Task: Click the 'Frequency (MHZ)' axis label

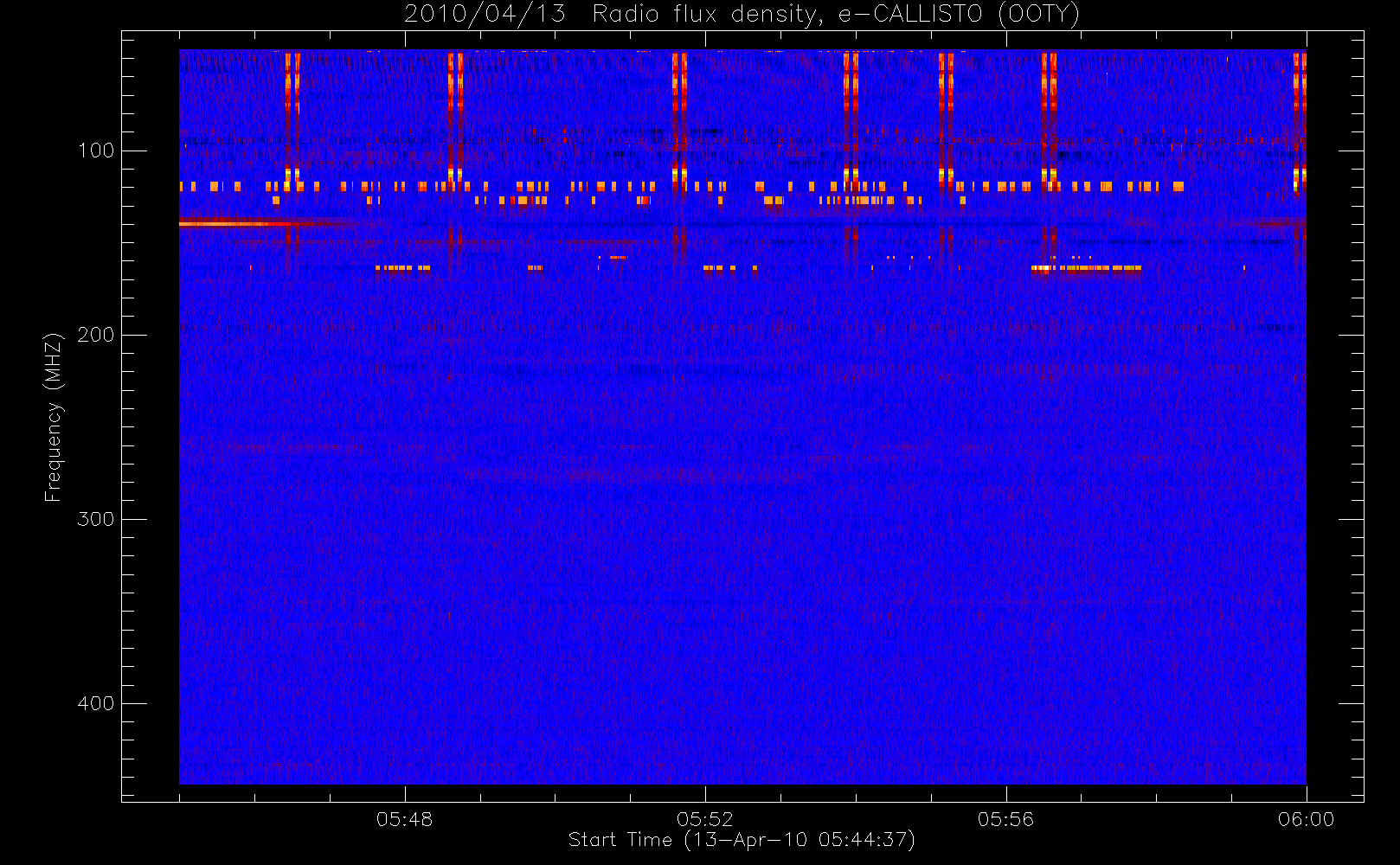Action: pyautogui.click(x=54, y=417)
